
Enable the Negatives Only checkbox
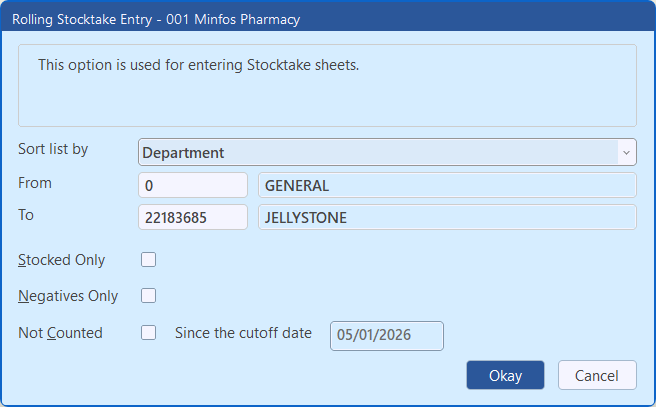coord(149,295)
